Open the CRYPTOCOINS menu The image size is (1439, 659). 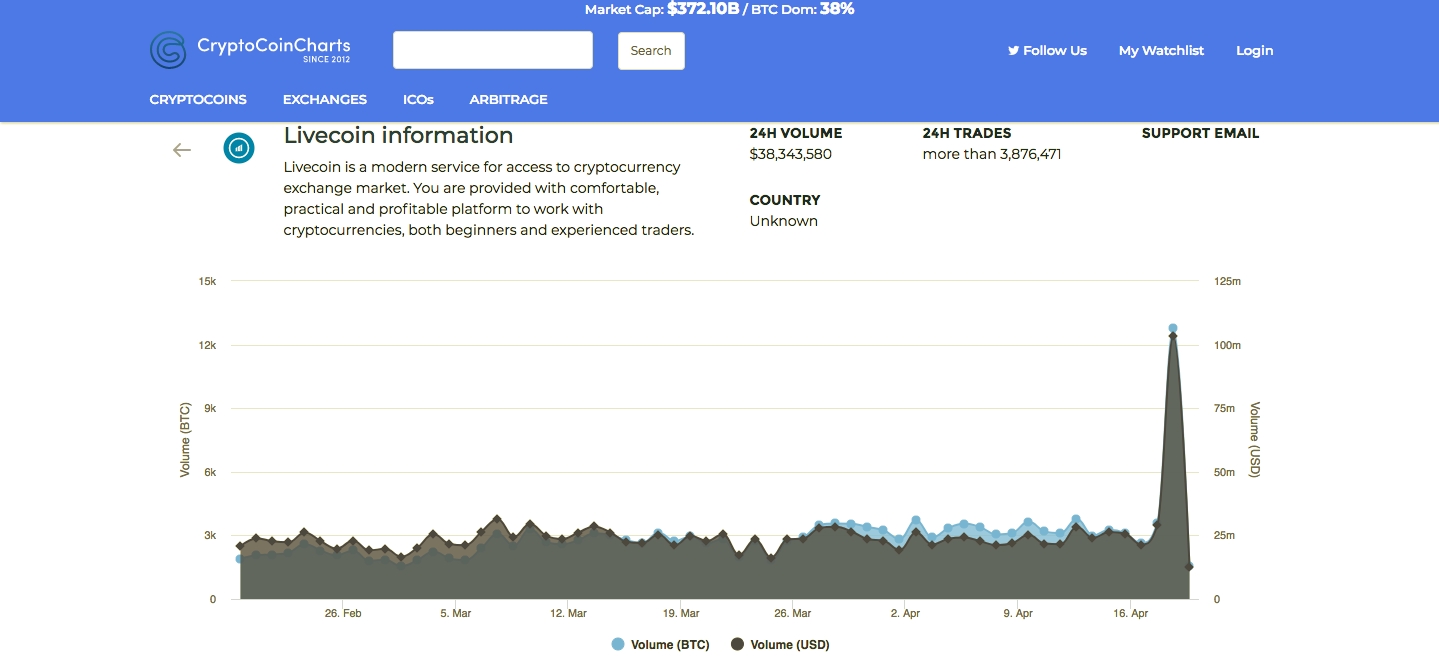(x=198, y=100)
